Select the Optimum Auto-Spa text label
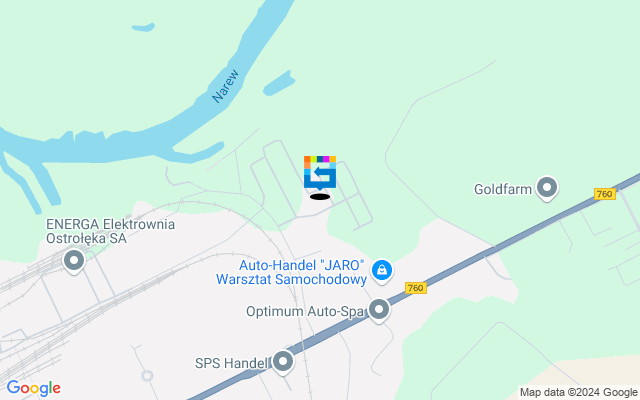Viewport: 640px width, 400px height. (305, 311)
